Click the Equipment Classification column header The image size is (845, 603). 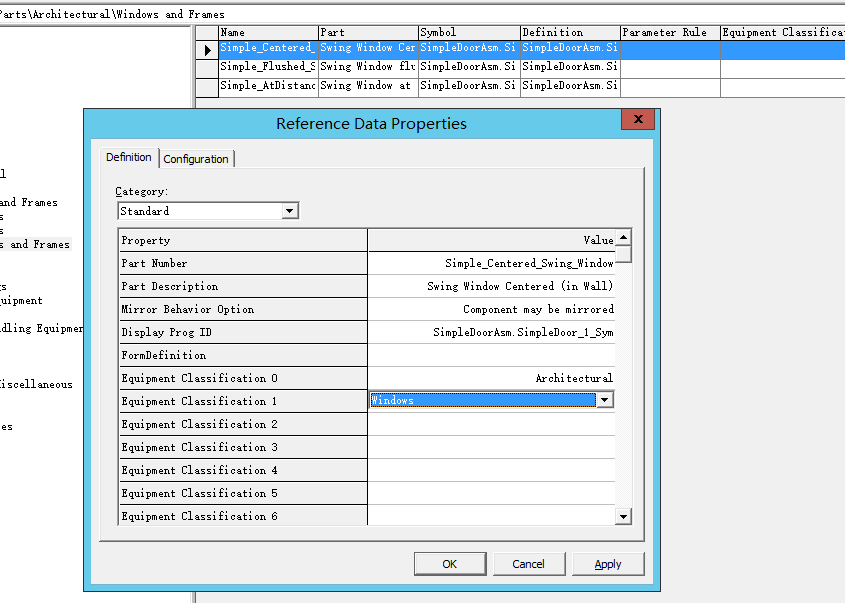coord(783,32)
